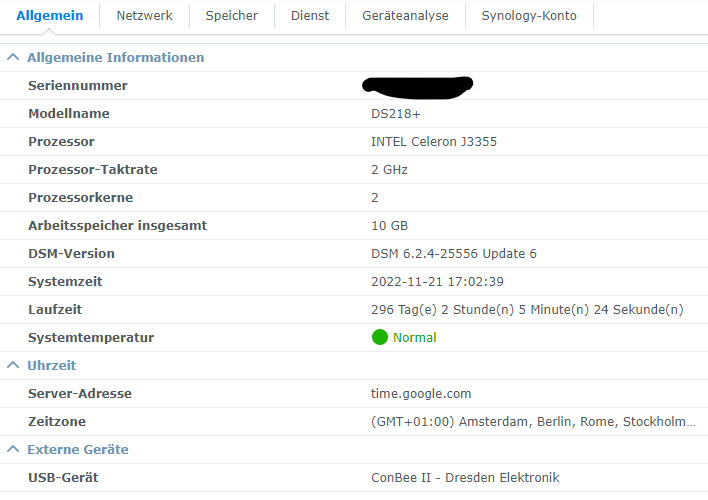Click the Uhrzeit section heading

click(51, 365)
